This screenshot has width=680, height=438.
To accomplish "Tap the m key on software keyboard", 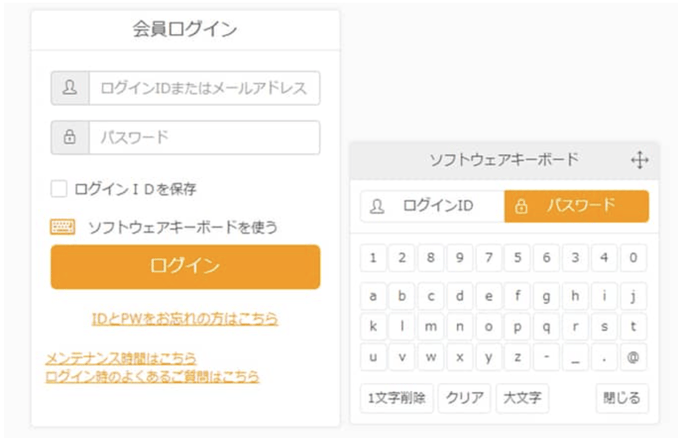I will click(431, 327).
